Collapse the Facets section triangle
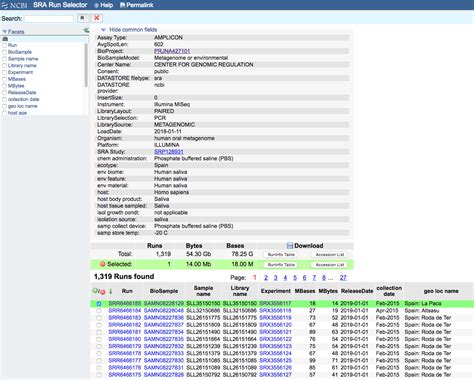Image resolution: width=474 pixels, height=380 pixels. (x=5, y=32)
